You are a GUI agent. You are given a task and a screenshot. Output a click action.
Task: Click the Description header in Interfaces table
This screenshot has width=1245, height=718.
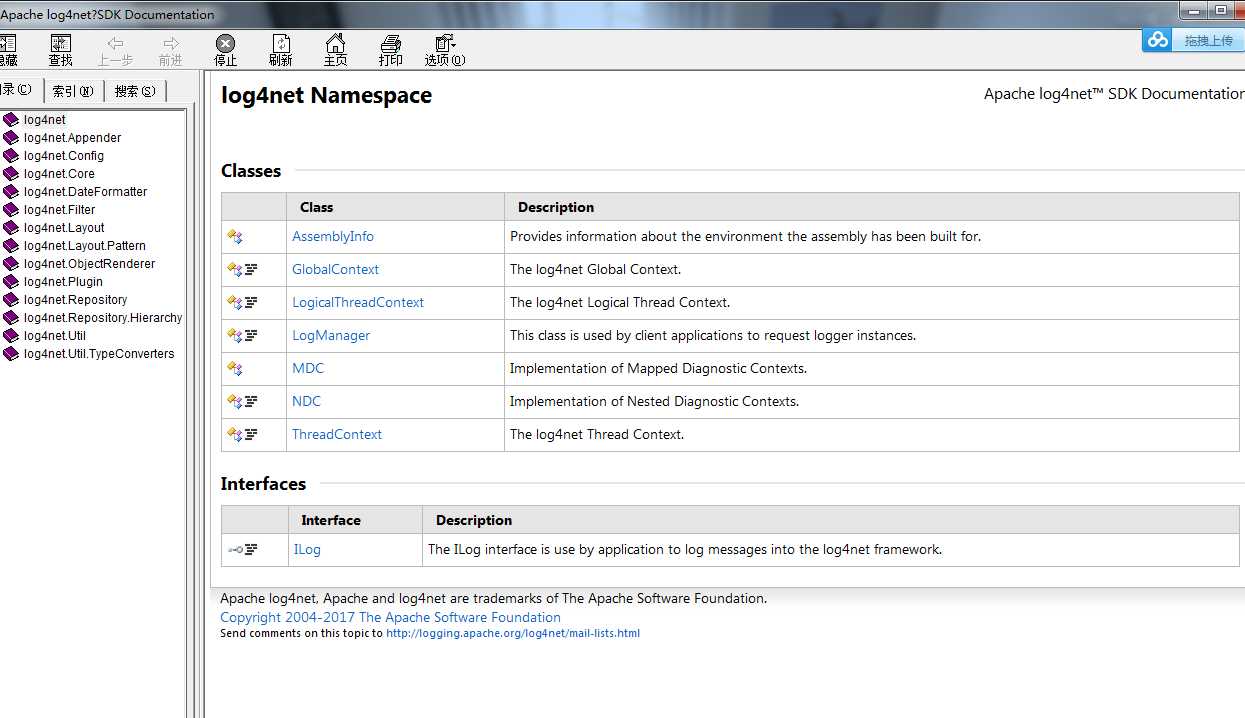point(474,520)
